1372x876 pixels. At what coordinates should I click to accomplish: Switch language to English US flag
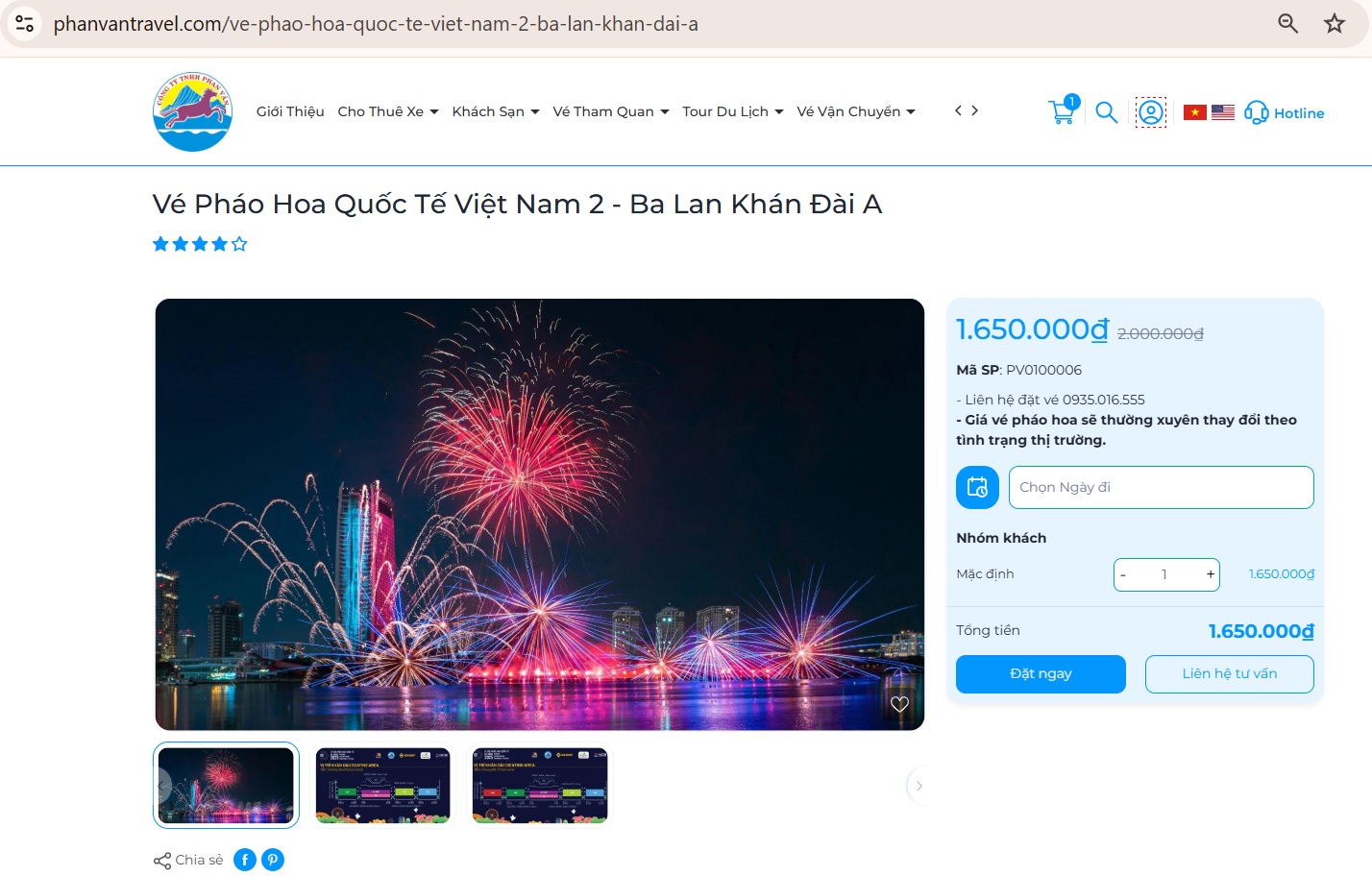(1223, 112)
